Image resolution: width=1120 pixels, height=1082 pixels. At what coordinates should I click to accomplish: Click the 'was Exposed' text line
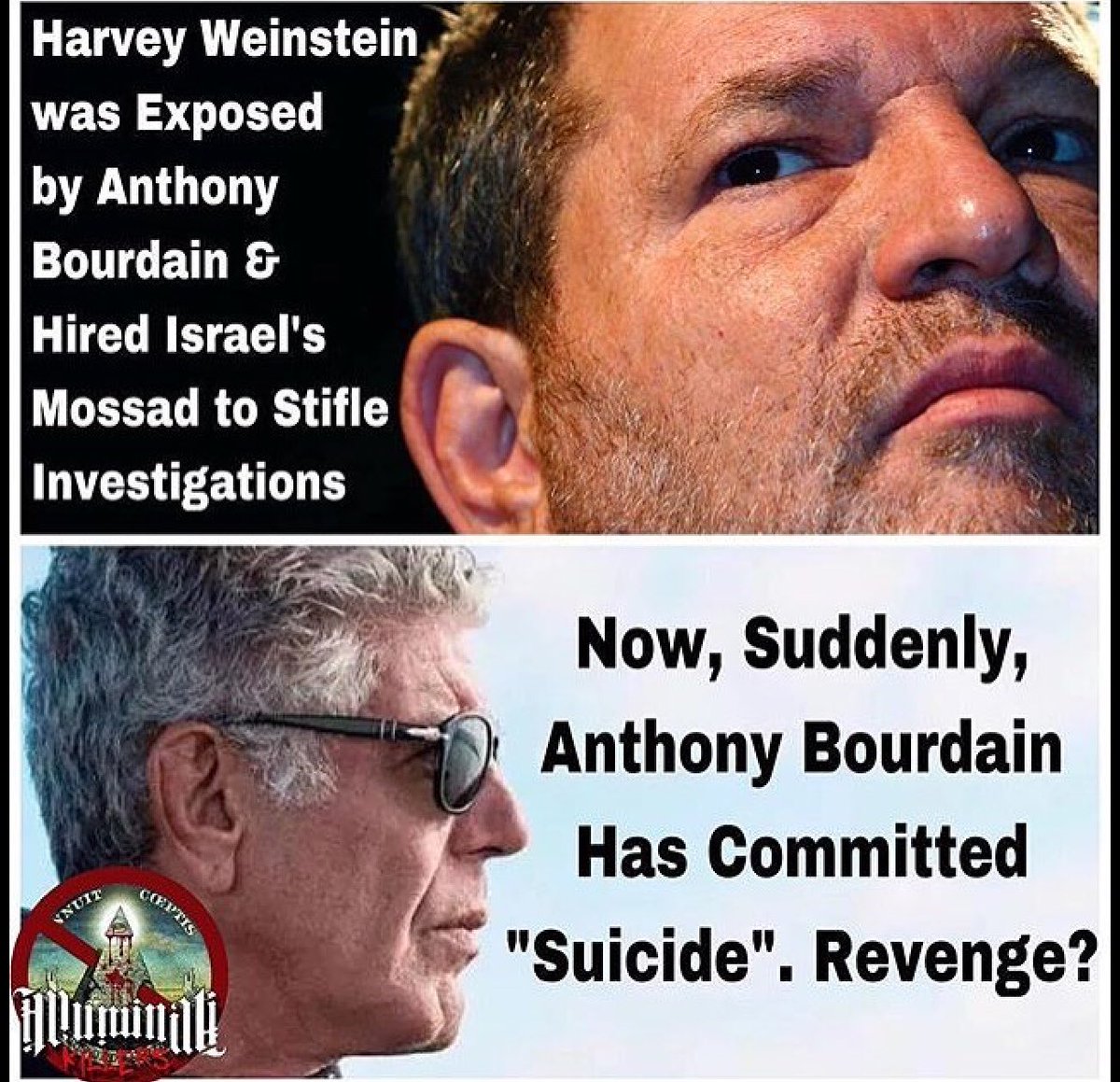click(x=177, y=115)
